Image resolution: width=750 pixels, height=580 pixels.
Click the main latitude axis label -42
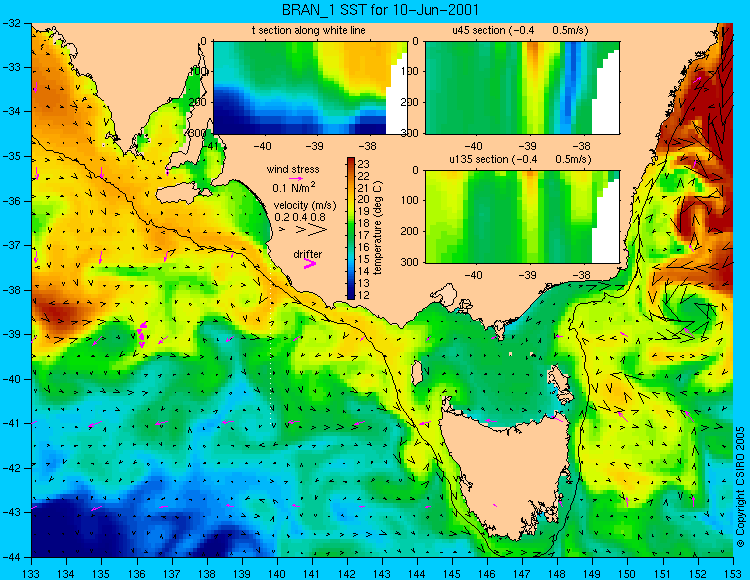[11, 468]
